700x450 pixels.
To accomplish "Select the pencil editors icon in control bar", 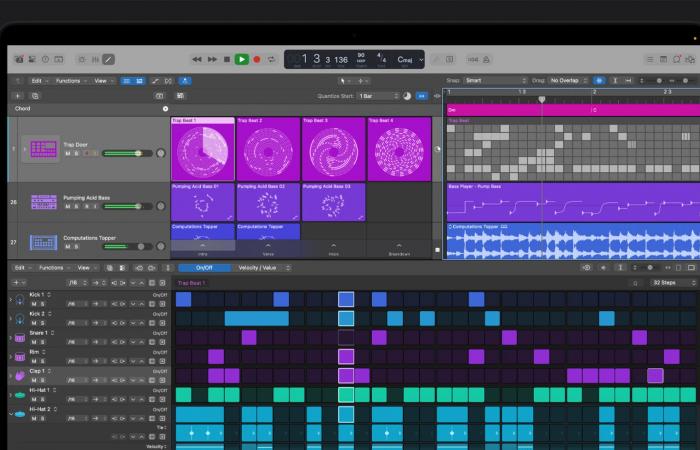I will pyautogui.click(x=108, y=60).
